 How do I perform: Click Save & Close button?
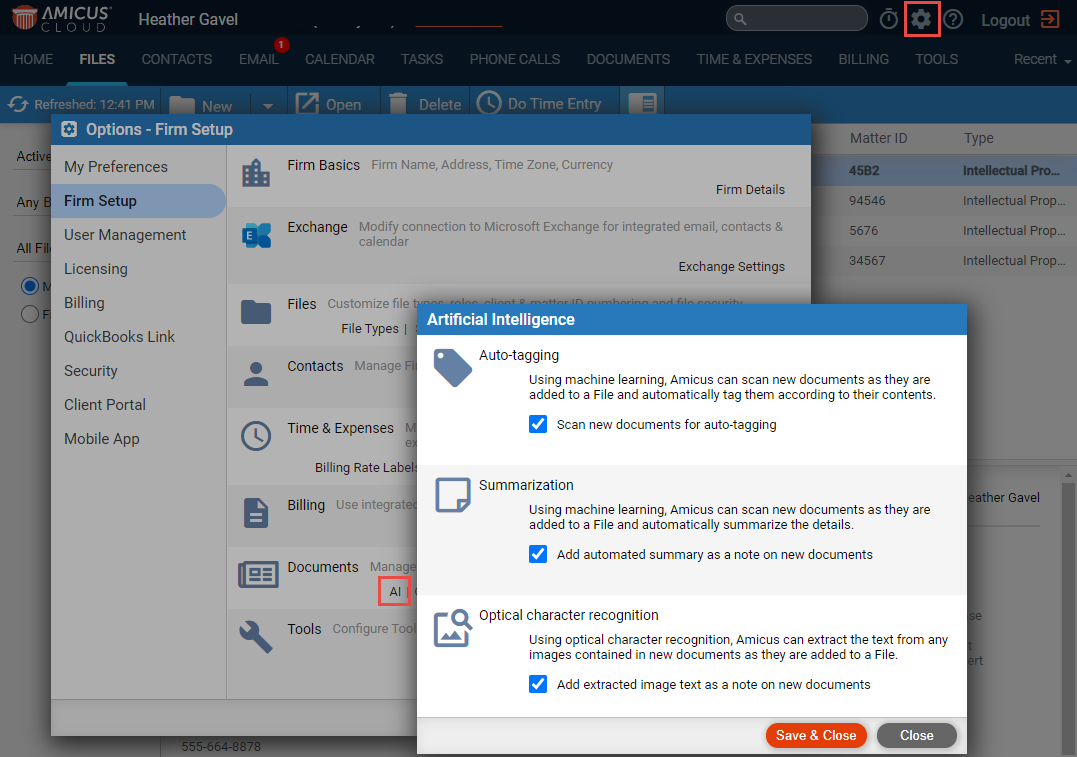tap(816, 735)
